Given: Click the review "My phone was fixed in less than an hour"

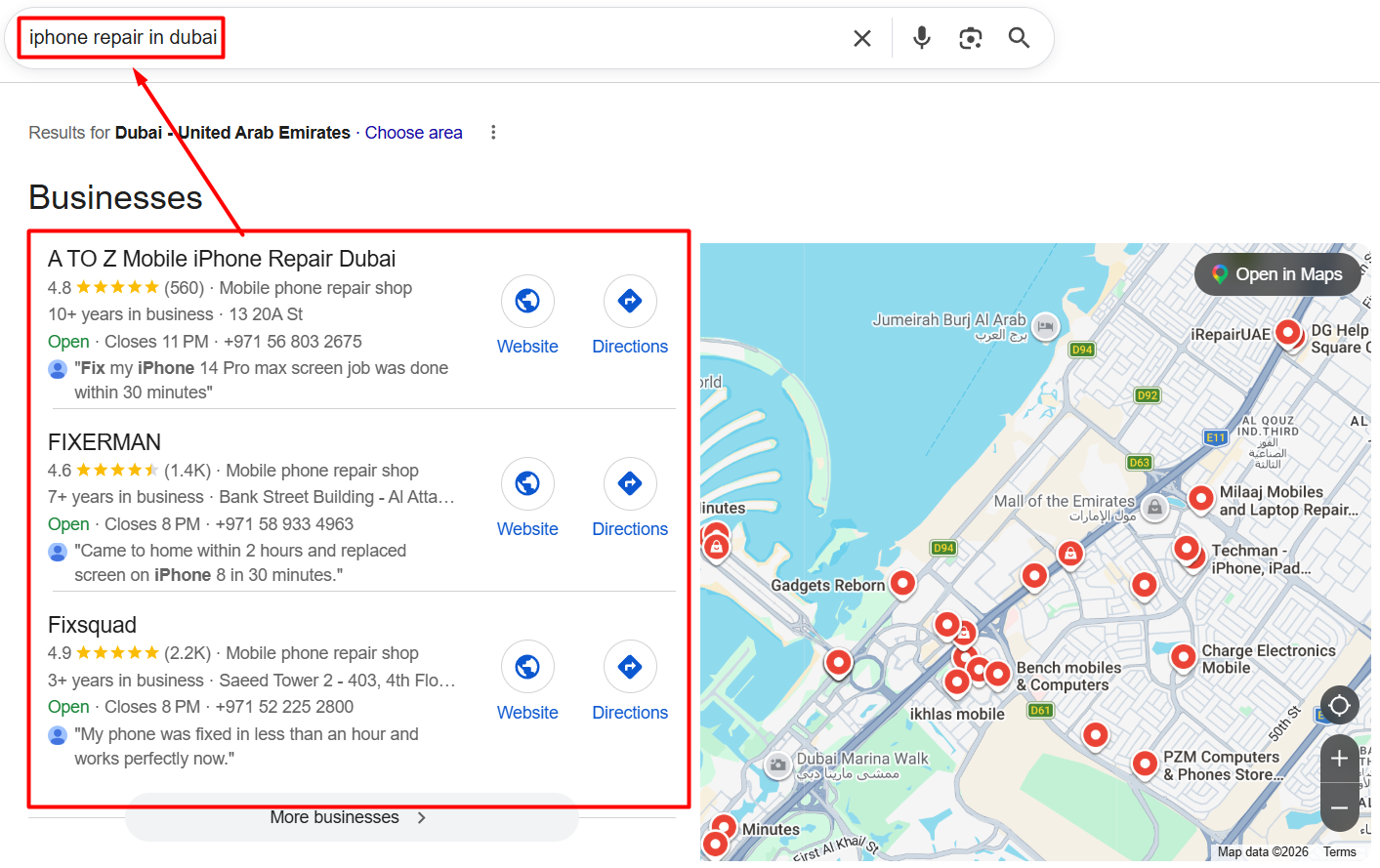Looking at the screenshot, I should click(246, 746).
